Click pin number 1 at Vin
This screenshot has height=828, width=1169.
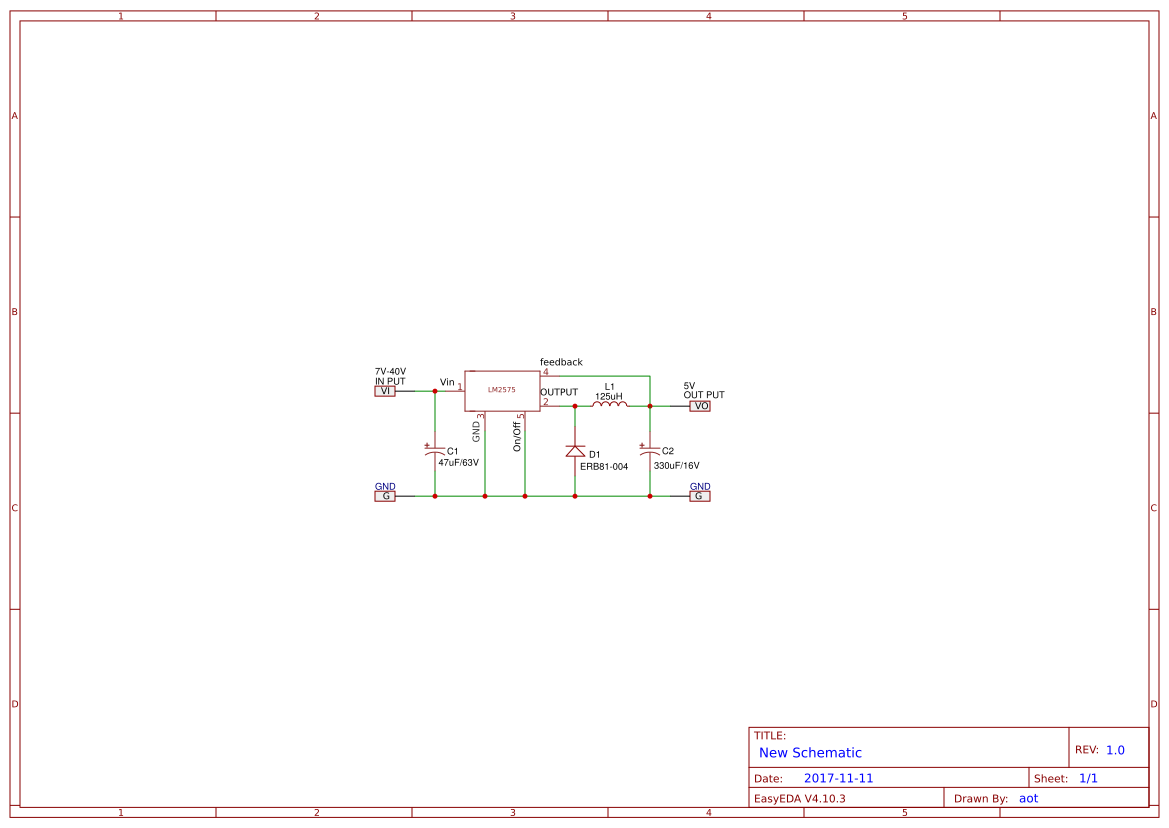click(460, 387)
